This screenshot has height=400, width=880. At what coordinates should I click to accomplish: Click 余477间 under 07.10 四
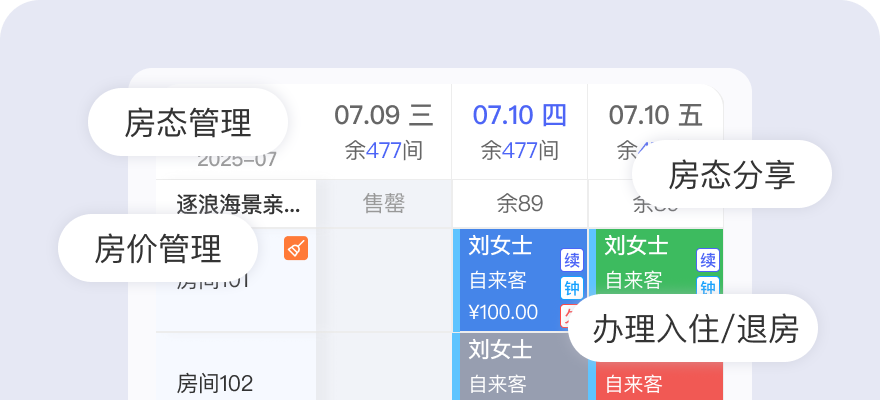point(520,150)
